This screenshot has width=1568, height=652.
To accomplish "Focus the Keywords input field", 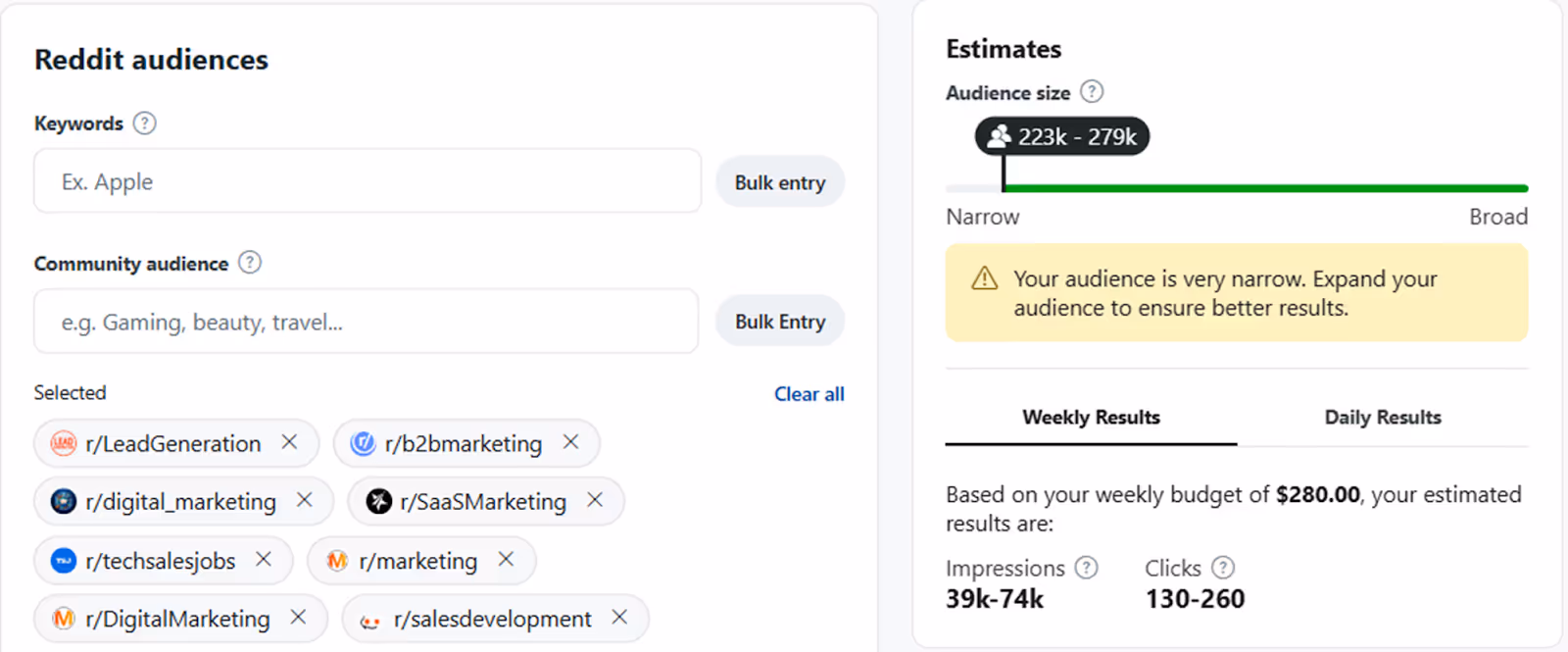I will (x=367, y=181).
